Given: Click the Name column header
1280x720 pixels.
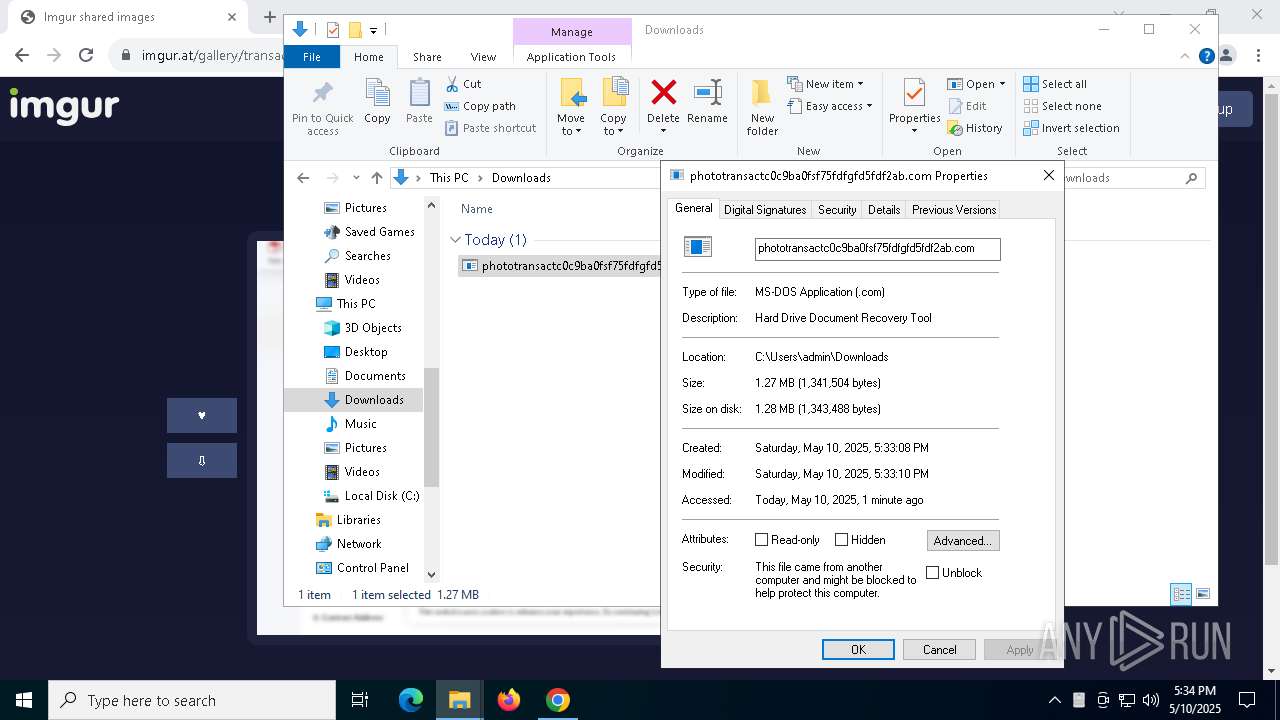Looking at the screenshot, I should point(476,209).
